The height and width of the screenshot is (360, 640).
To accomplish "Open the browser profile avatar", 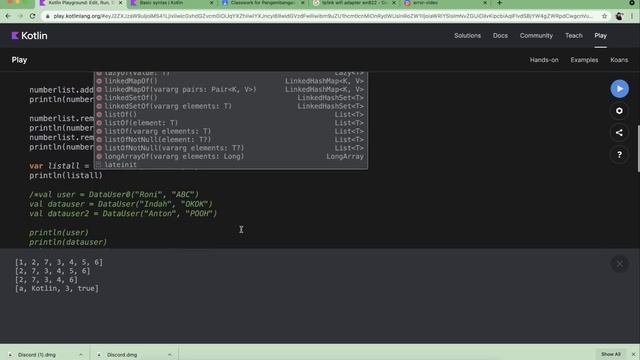I will pos(619,16).
